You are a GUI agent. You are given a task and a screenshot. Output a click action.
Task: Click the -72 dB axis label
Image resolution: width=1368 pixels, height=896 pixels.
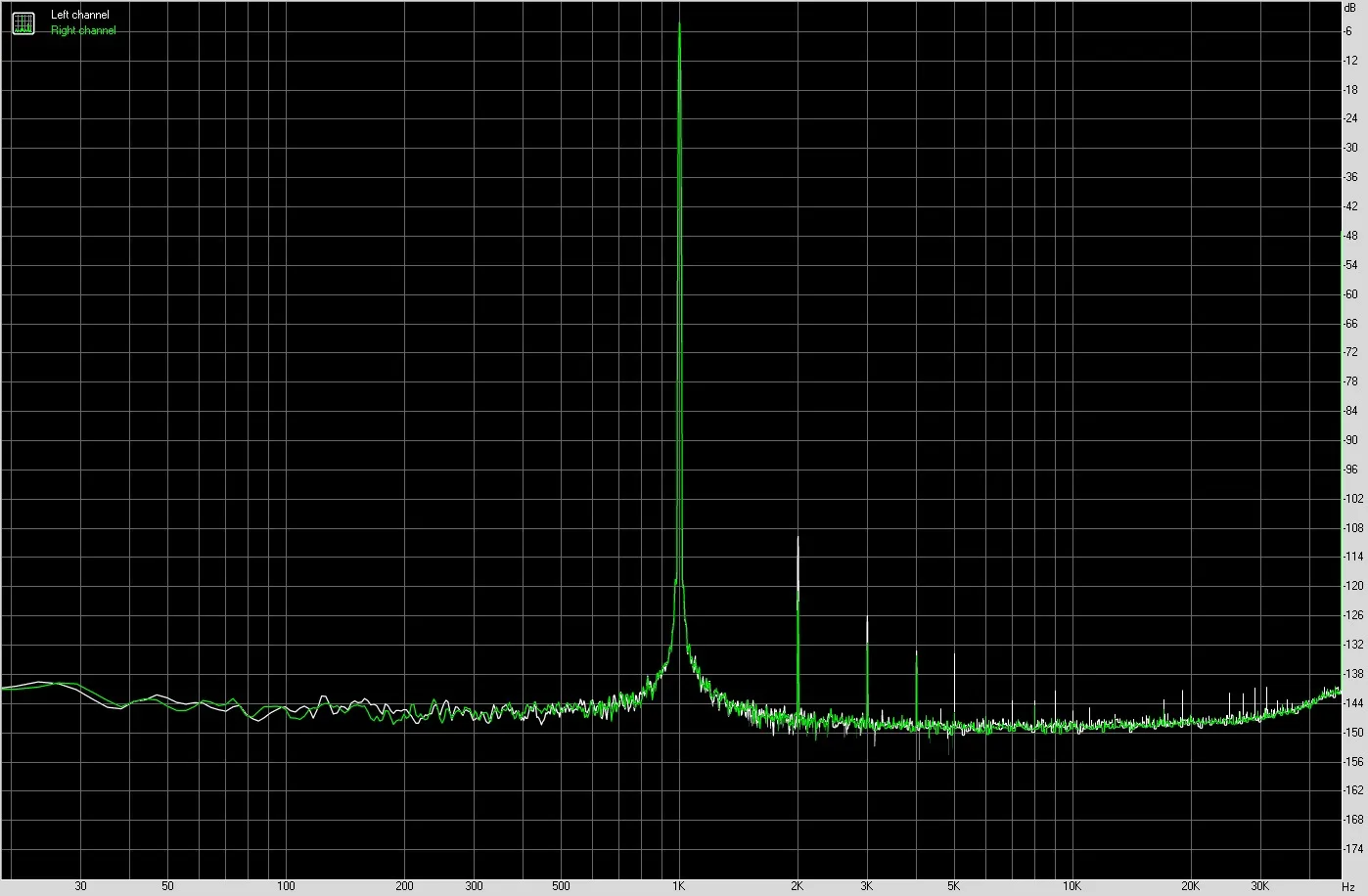(1350, 352)
